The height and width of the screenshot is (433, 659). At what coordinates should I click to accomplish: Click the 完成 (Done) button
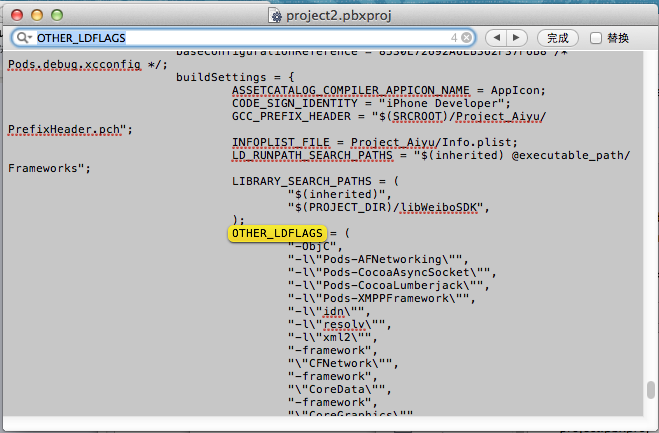tap(558, 38)
